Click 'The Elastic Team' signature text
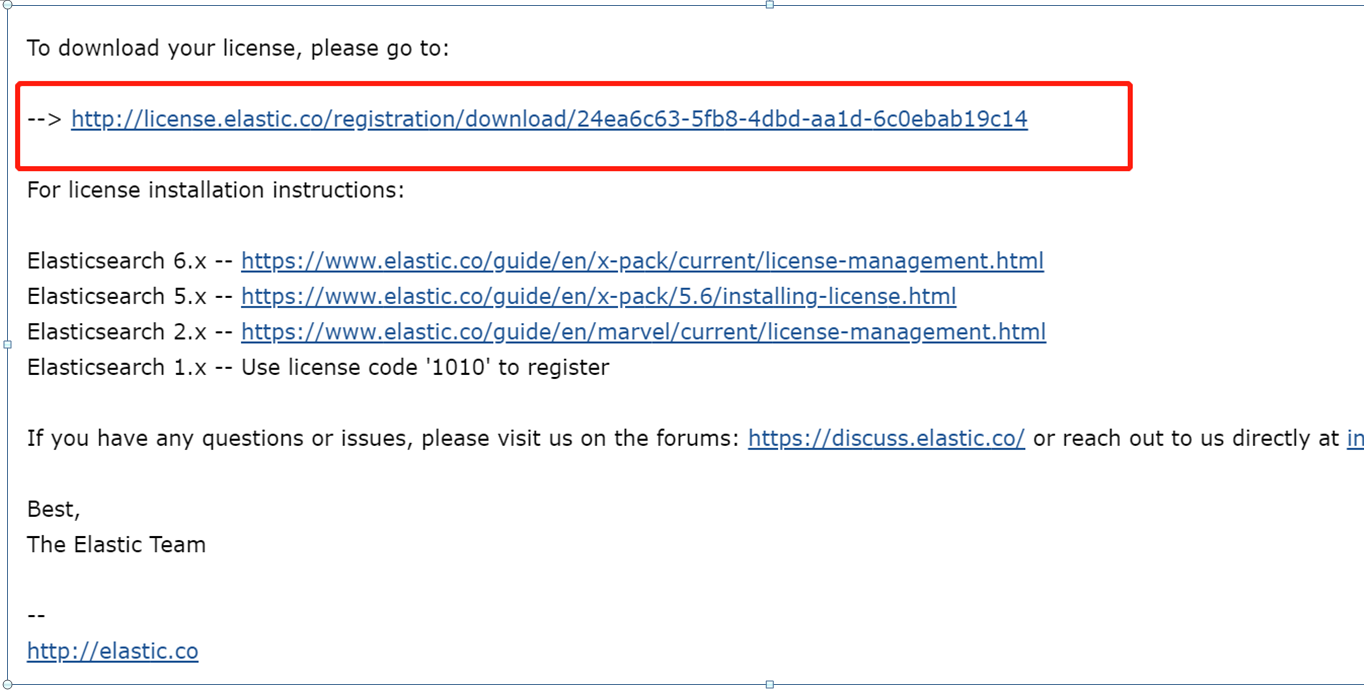The image size is (1364, 696). 116,545
